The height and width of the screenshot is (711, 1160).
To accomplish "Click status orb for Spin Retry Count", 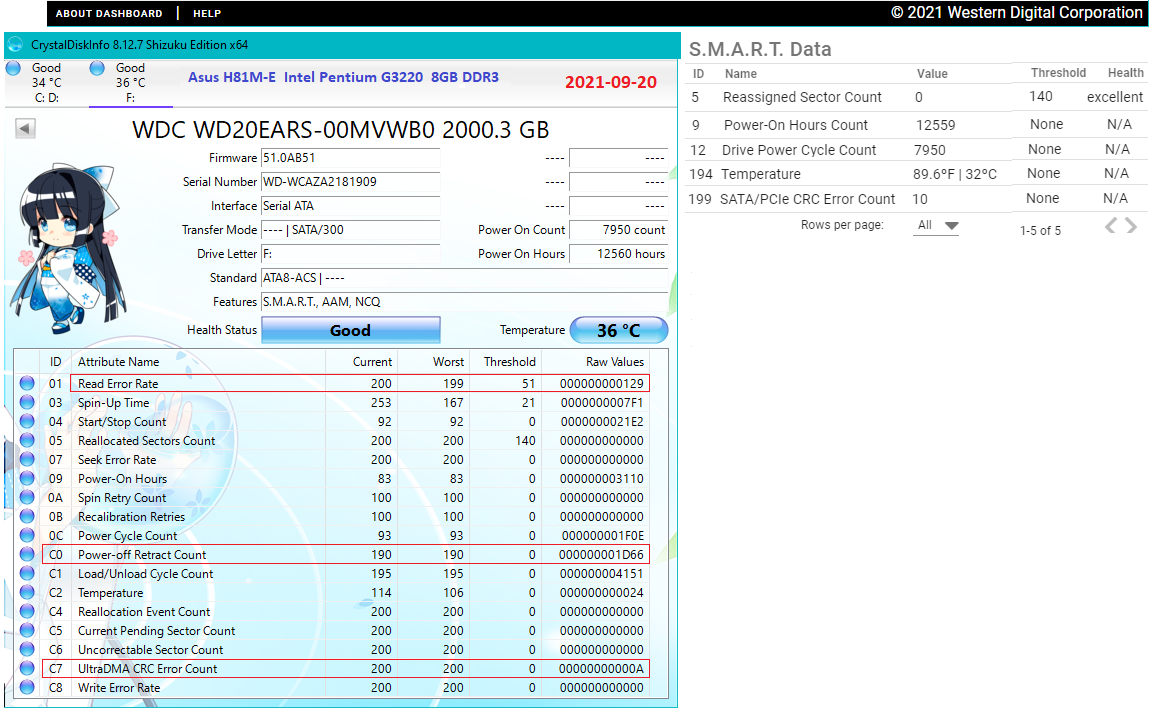I will click(27, 497).
